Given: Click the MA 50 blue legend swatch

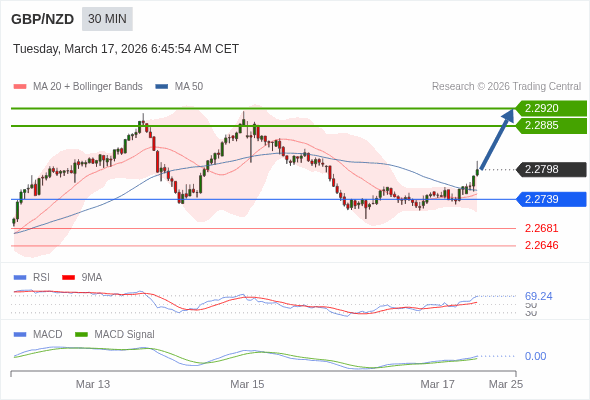Looking at the screenshot, I should (162, 87).
